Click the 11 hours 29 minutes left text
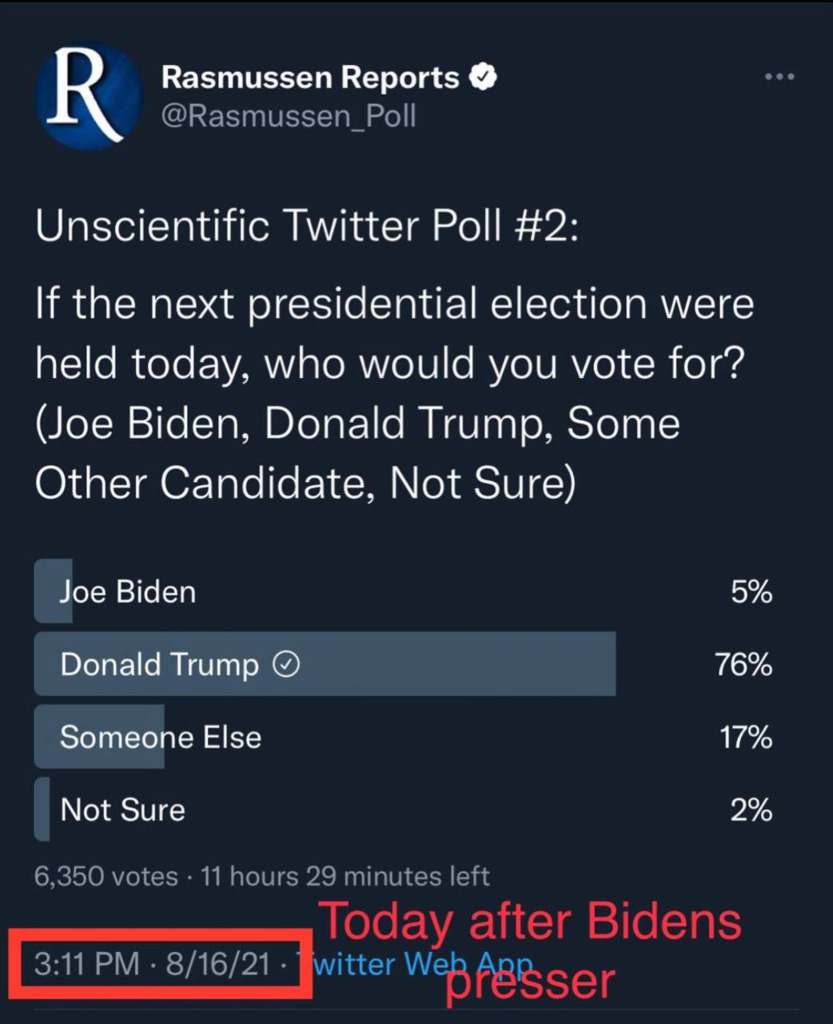 point(345,877)
